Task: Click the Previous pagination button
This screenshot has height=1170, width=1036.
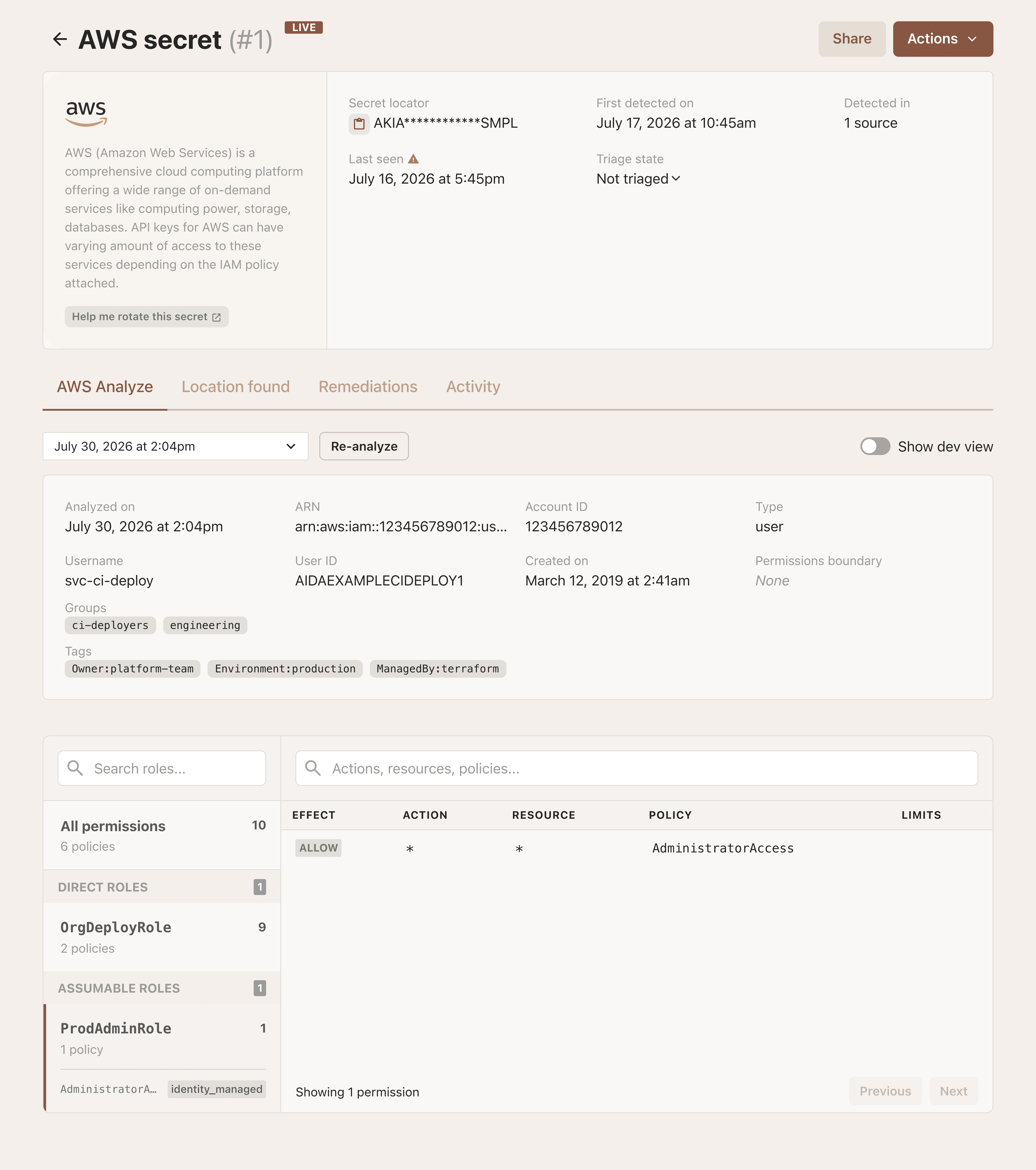Action: point(885,1091)
